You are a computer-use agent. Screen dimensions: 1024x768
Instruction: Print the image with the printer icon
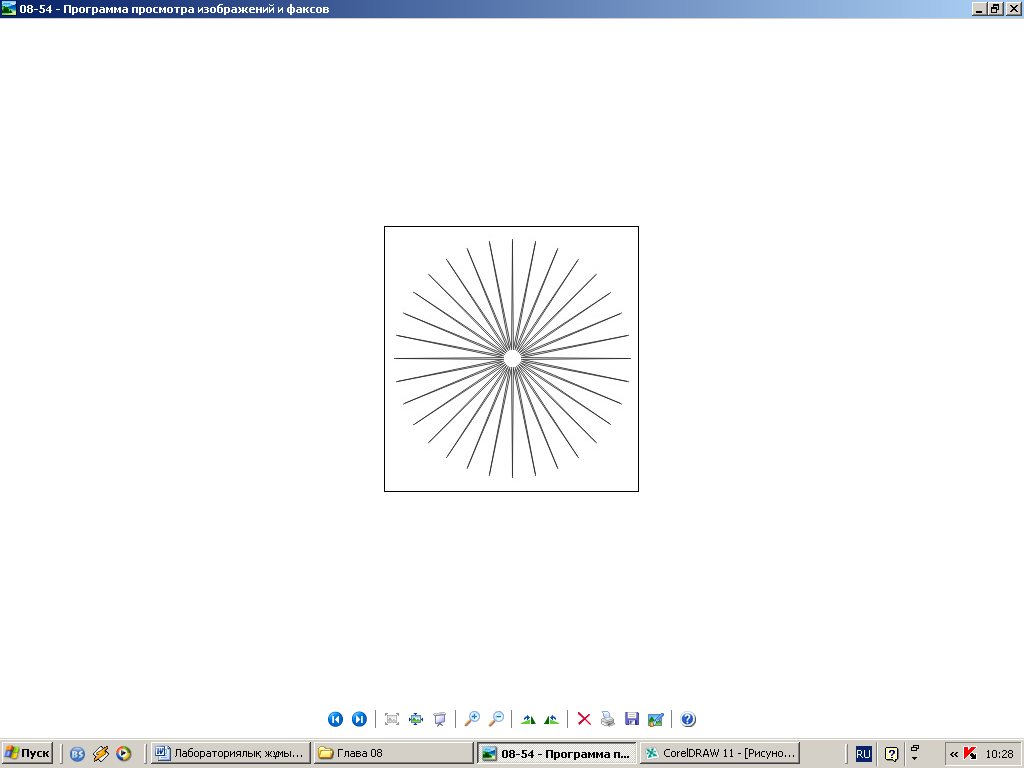[608, 719]
